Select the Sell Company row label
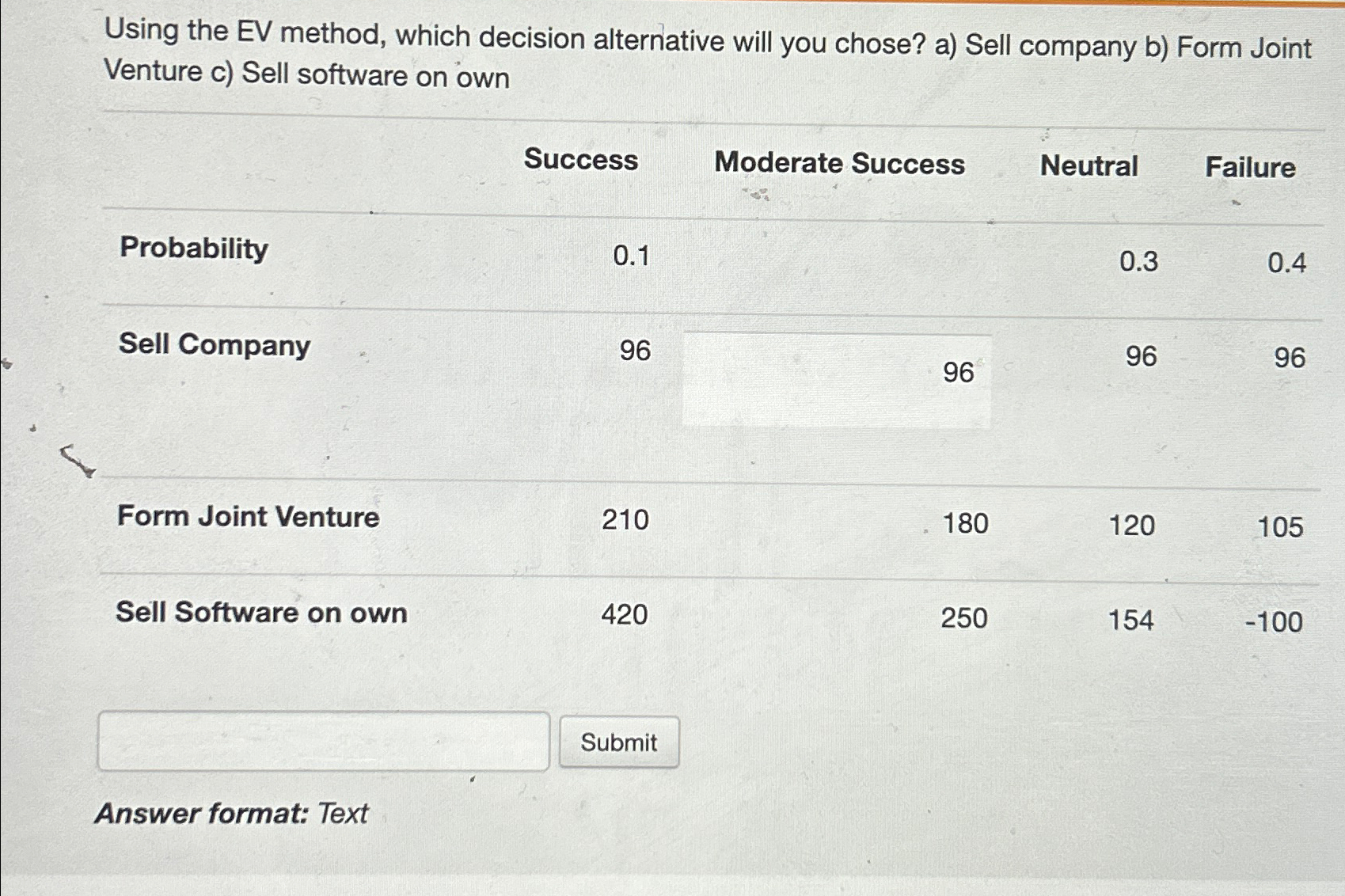Viewport: 1345px width, 896px height. tap(213, 346)
